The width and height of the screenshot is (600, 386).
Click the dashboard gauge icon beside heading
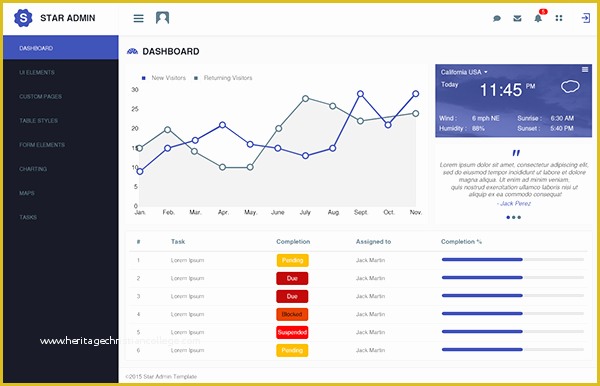point(132,51)
